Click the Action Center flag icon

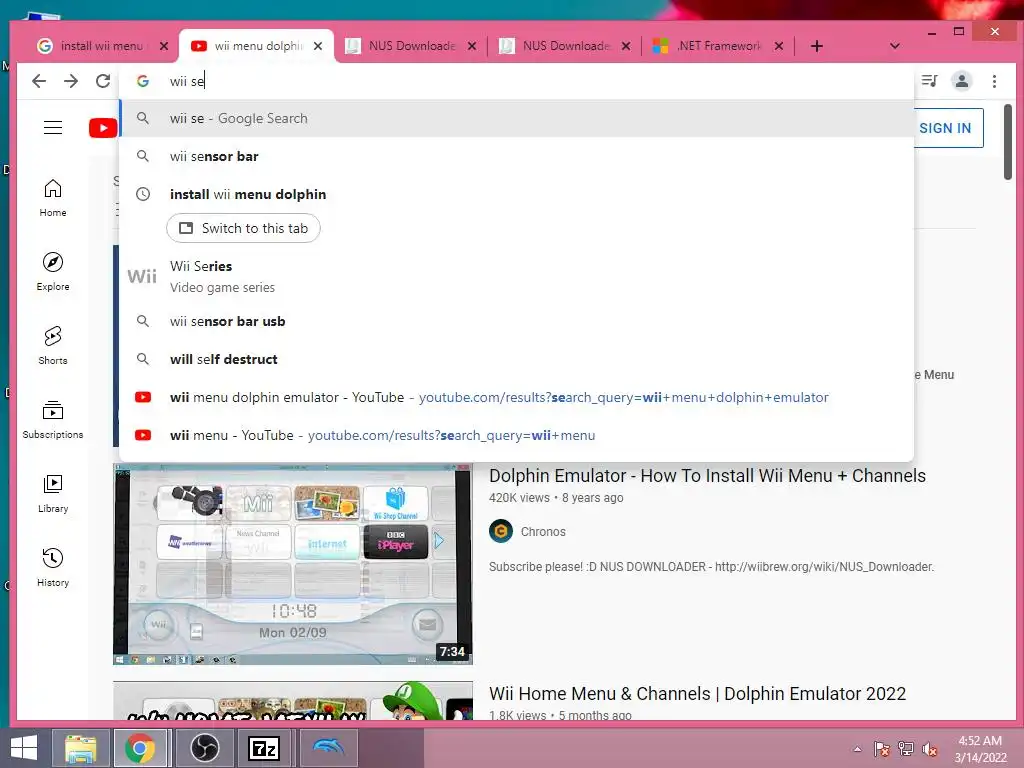(x=881, y=749)
